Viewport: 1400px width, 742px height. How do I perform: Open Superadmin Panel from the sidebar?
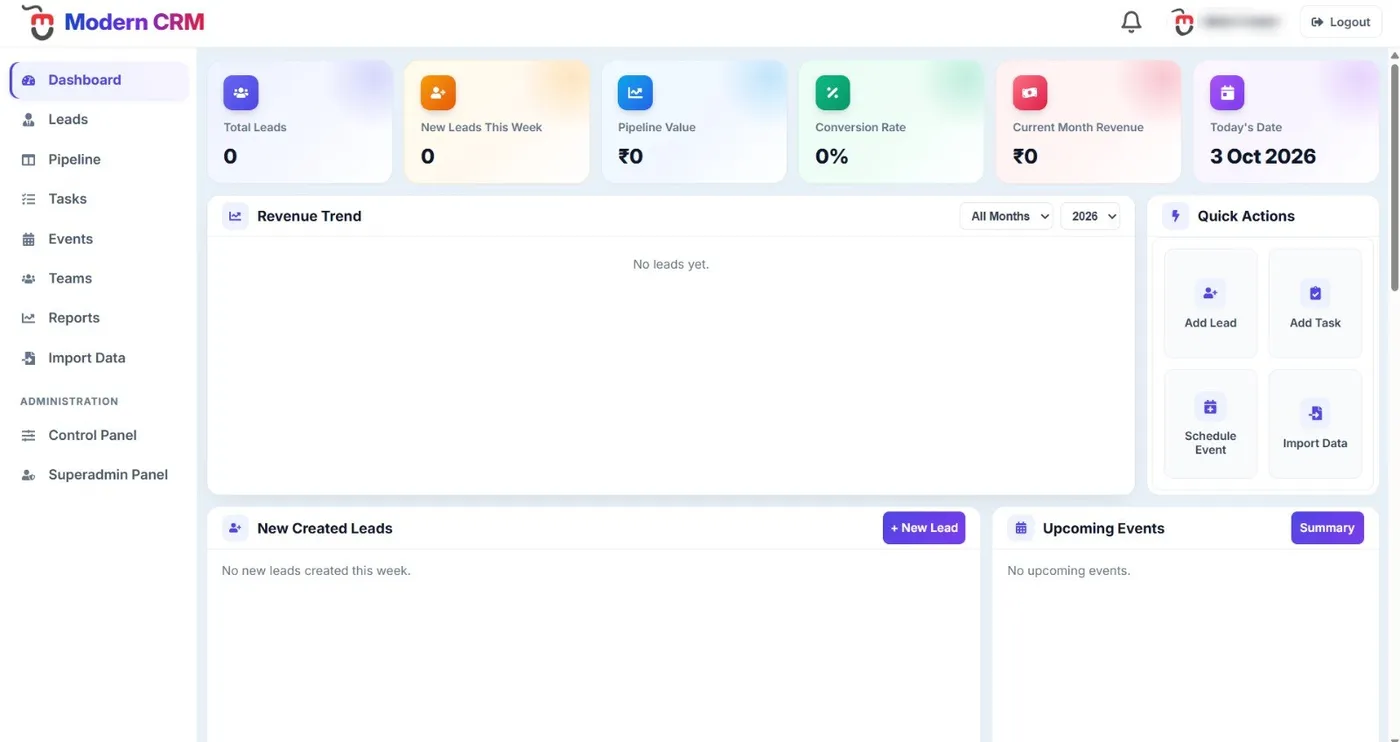point(99,475)
